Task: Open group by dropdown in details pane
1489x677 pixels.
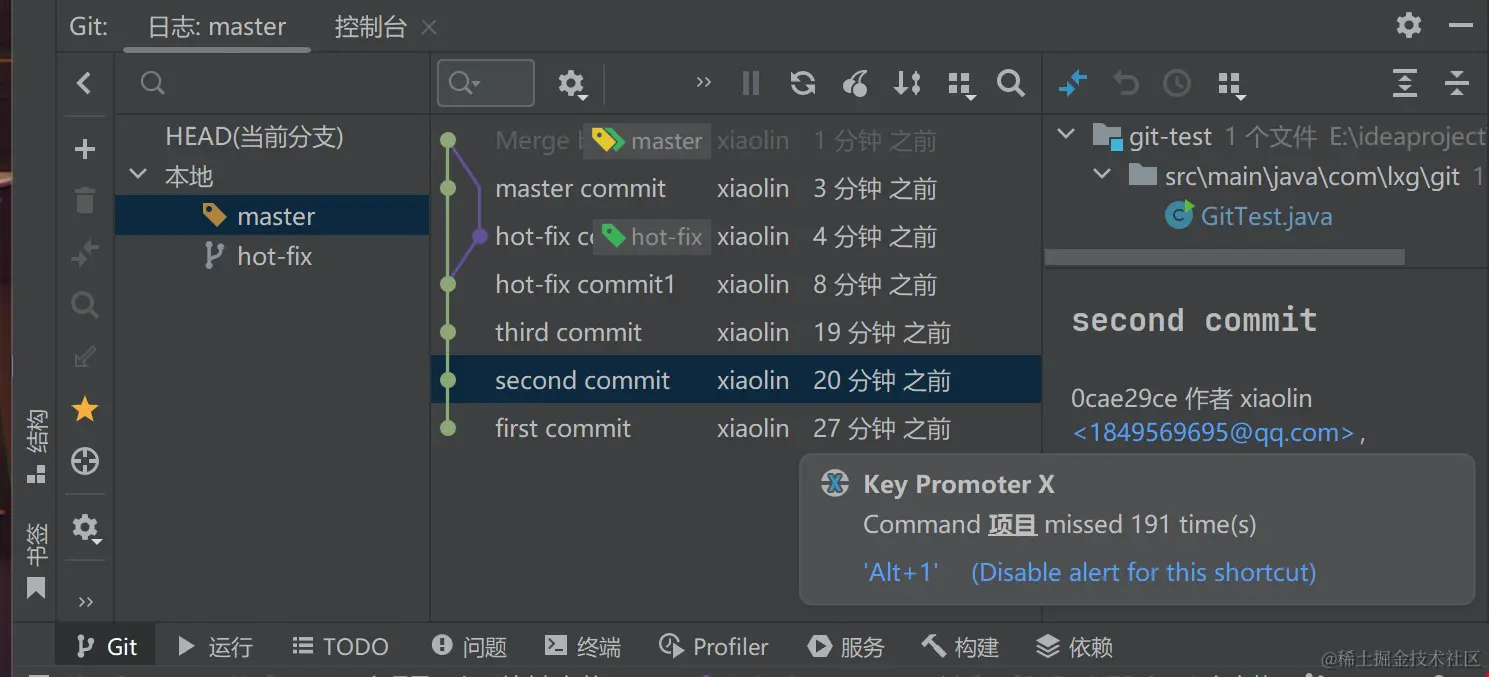Action: (1231, 85)
